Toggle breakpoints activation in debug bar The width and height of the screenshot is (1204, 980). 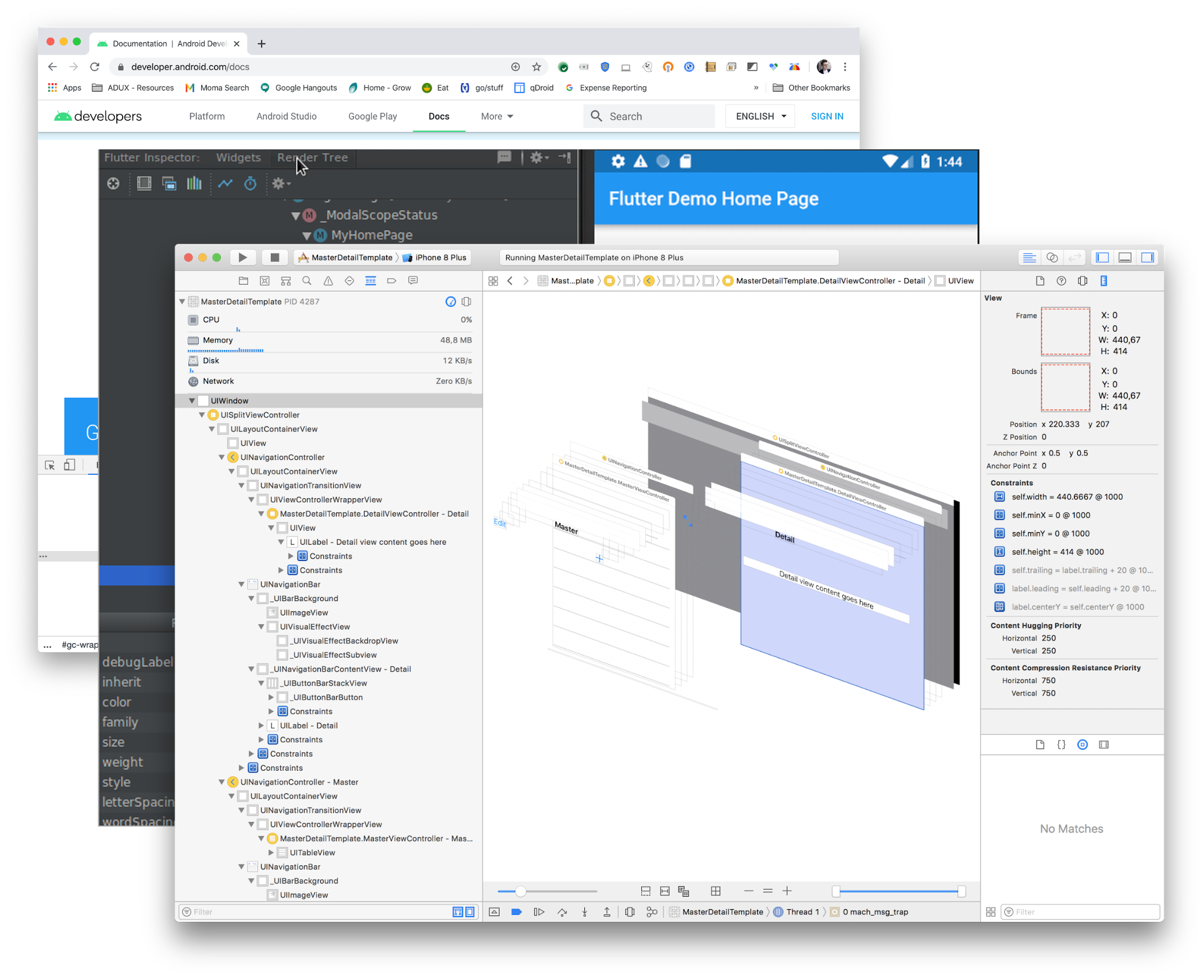coord(516,912)
